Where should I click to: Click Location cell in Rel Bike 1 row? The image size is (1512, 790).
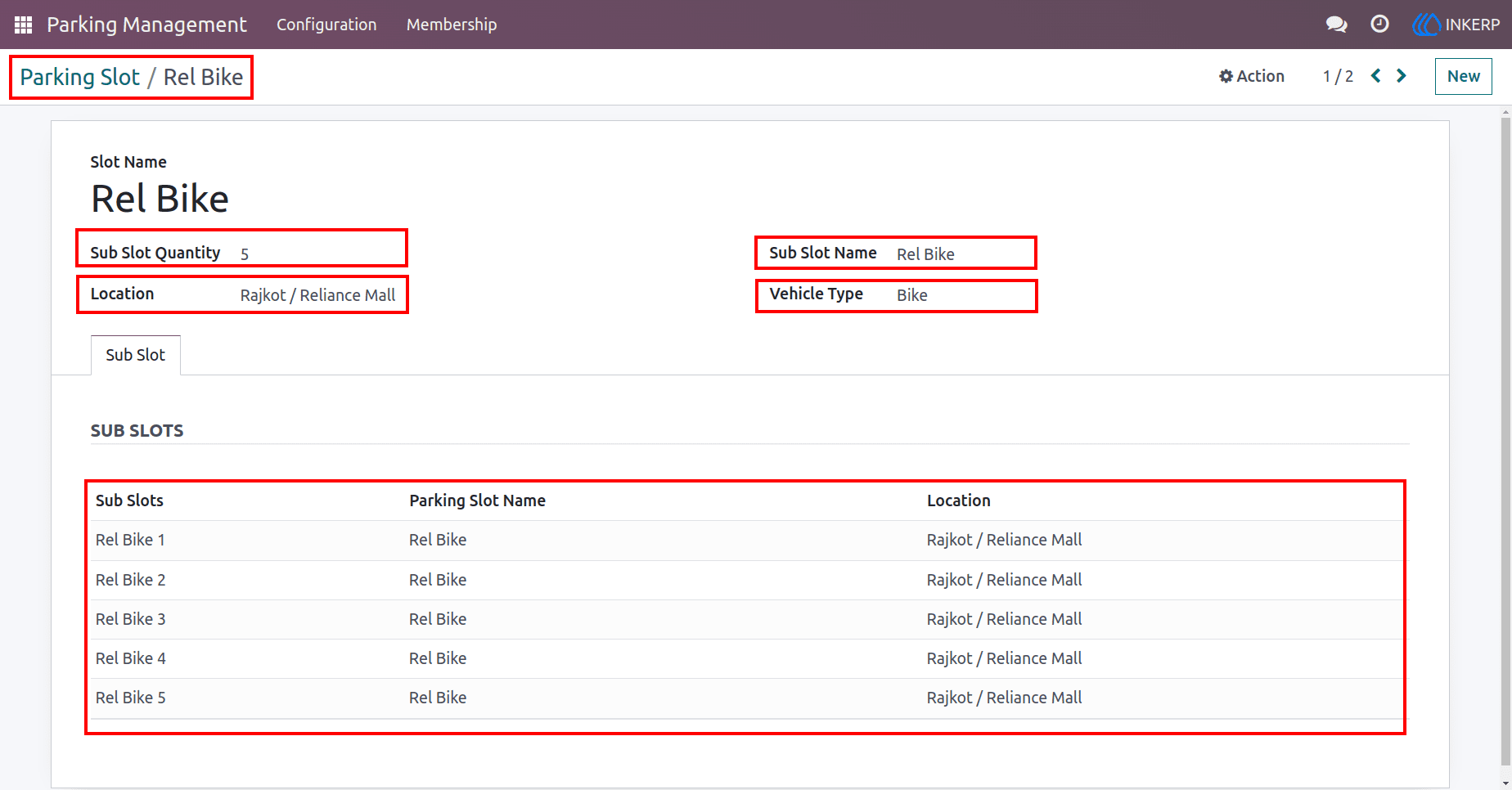(x=1005, y=540)
